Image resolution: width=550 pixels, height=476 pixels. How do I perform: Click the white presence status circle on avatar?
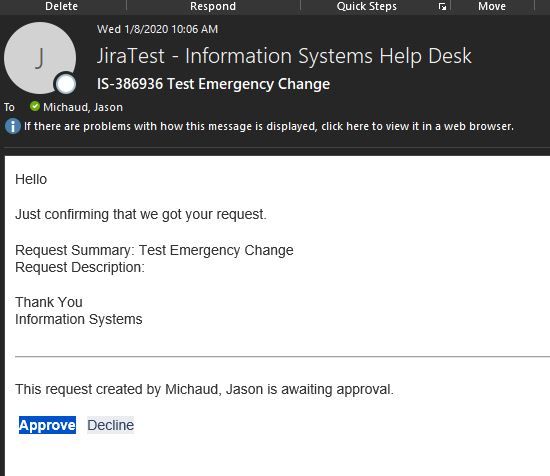[x=66, y=84]
